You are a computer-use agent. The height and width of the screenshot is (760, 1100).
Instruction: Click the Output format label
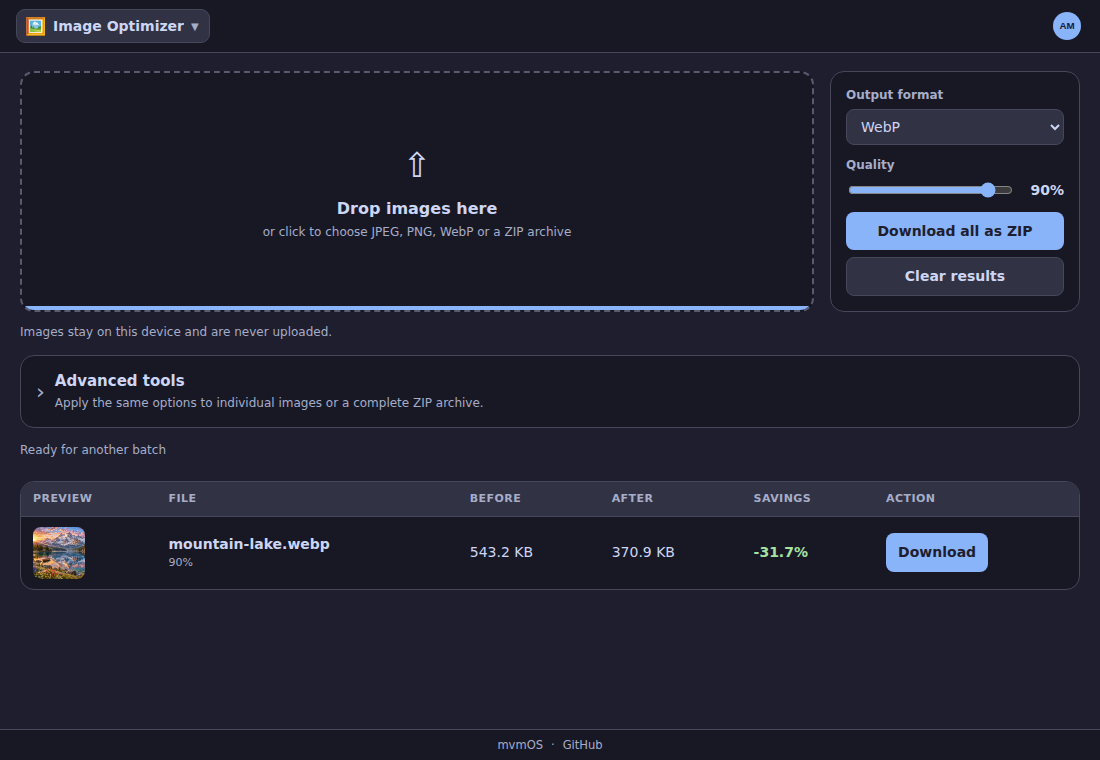pos(894,95)
